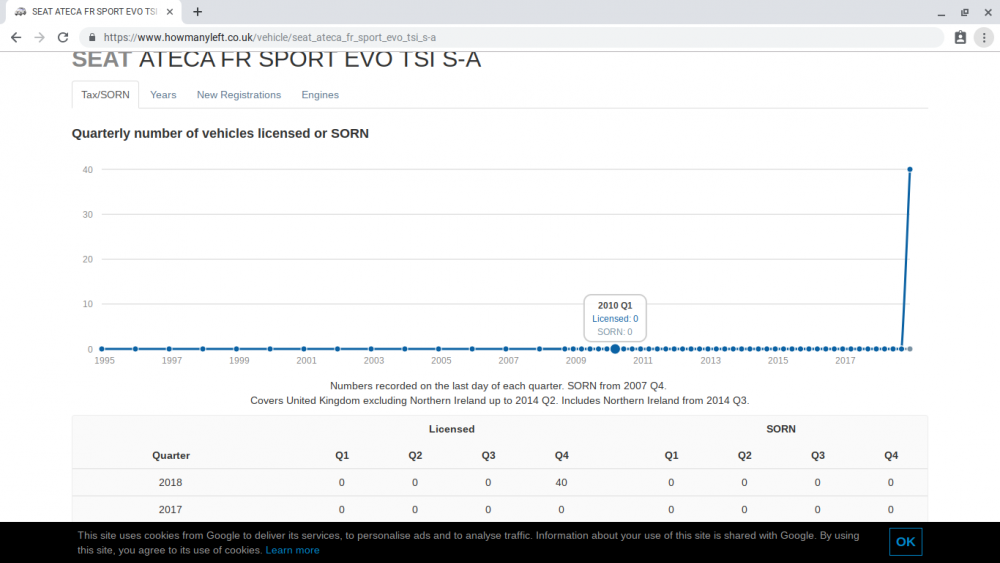The height and width of the screenshot is (563, 1000).
Task: Click the 'Numbers recorded on the last day' note
Action: tap(498, 386)
